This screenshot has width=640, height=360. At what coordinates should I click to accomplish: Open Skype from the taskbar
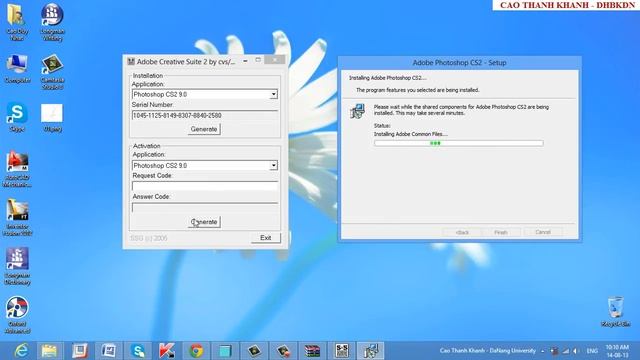138,351
